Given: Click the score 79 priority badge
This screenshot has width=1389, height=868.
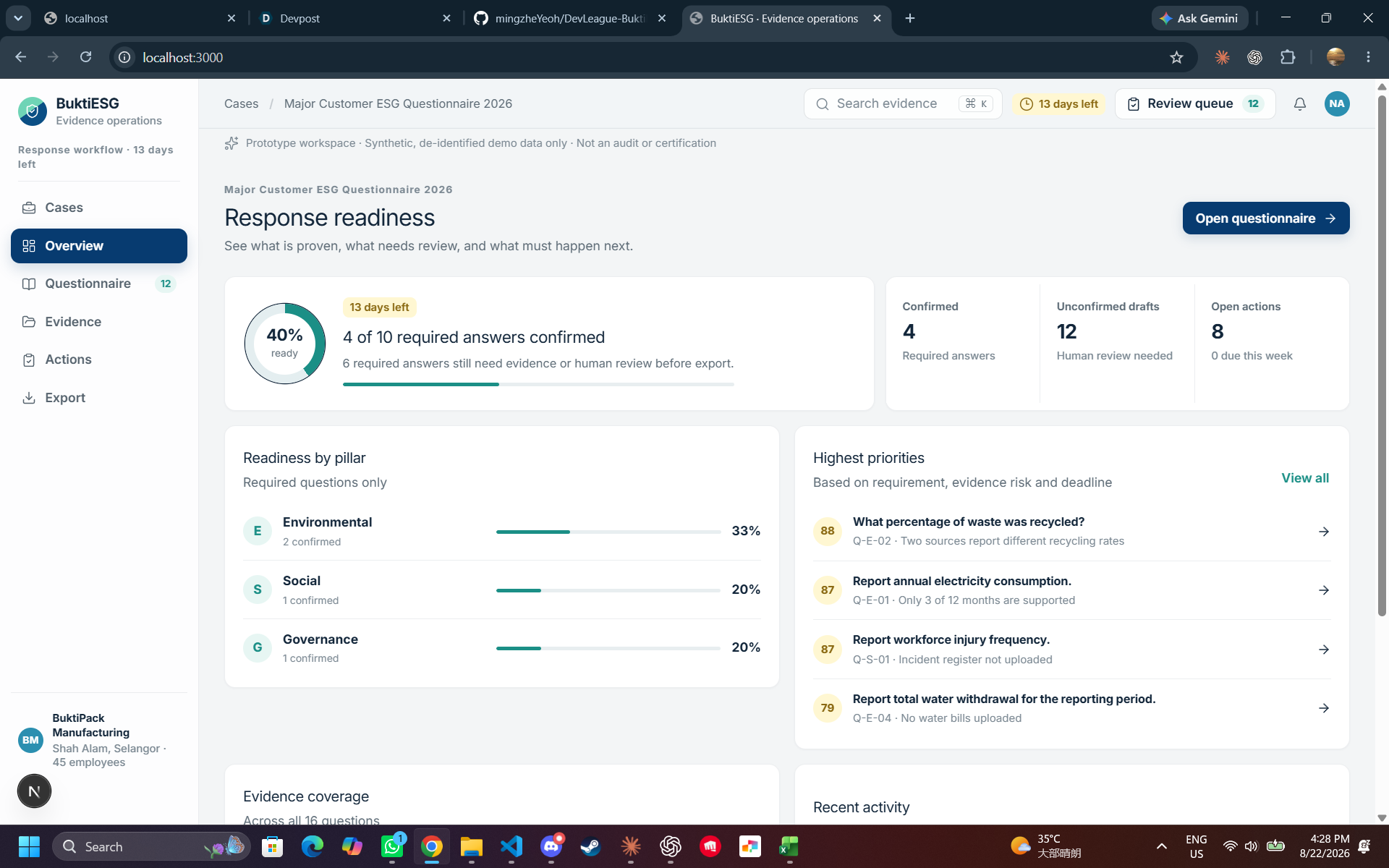Looking at the screenshot, I should tap(828, 708).
